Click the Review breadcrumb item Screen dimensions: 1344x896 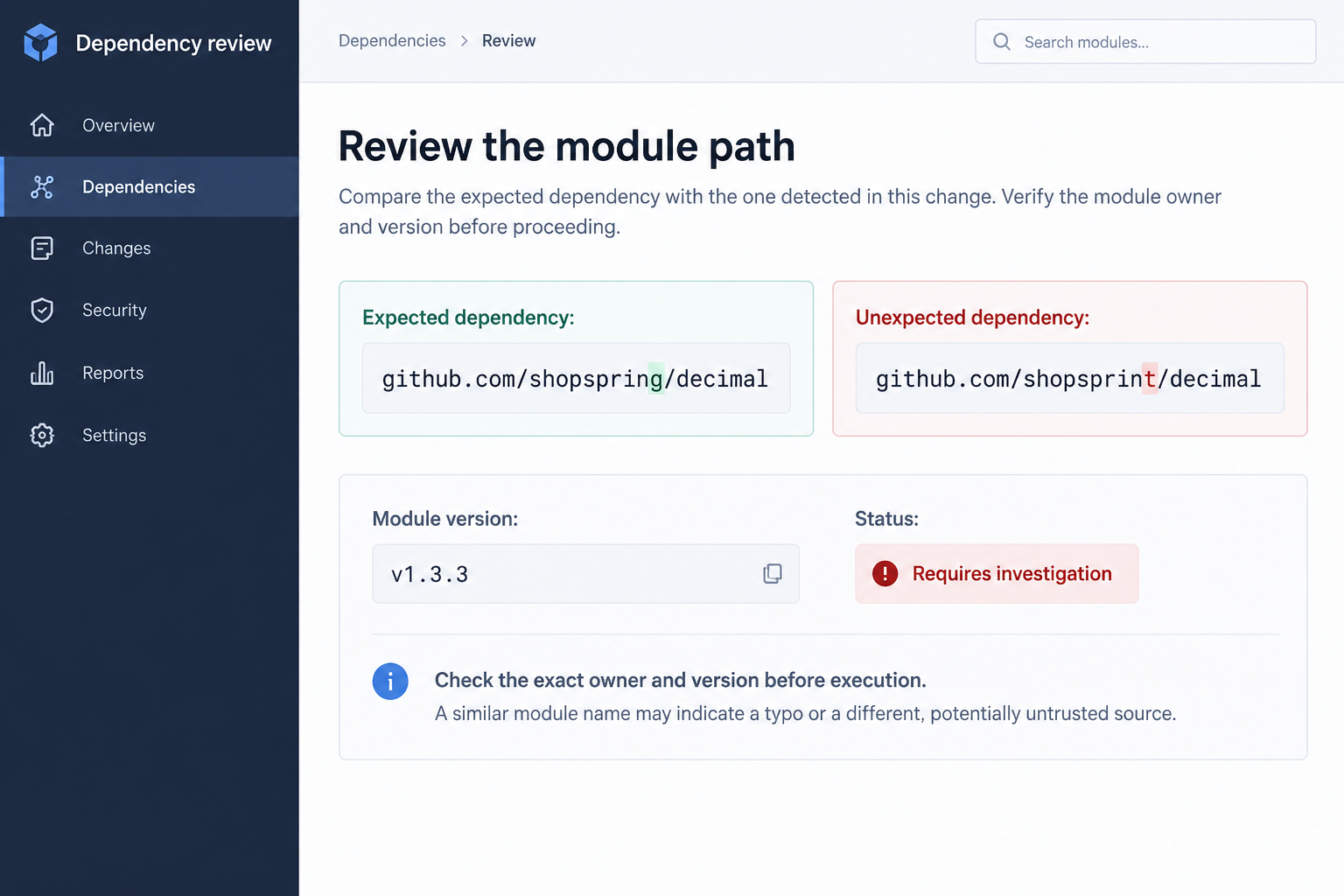click(508, 40)
